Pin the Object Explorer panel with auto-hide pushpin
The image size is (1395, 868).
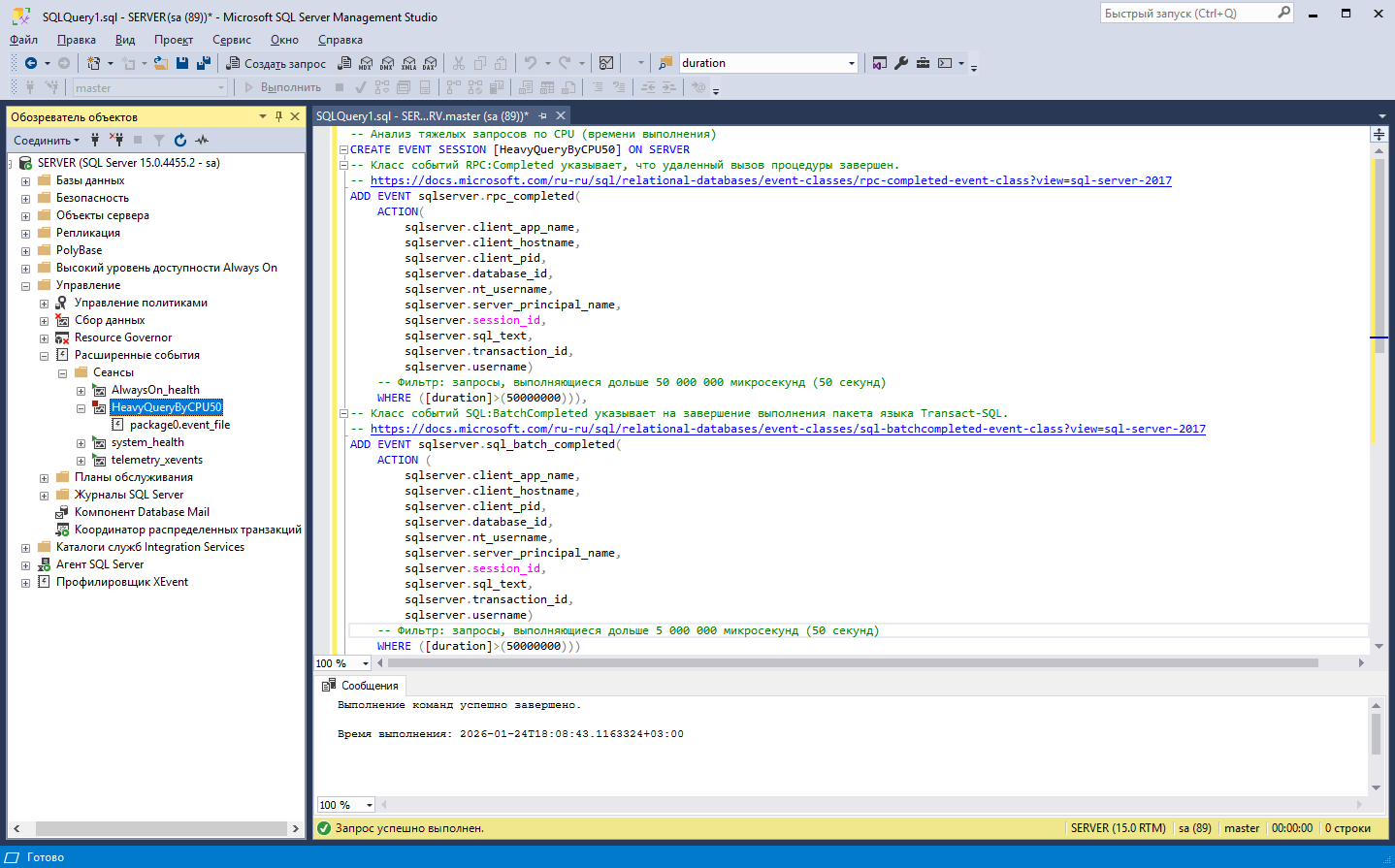tap(278, 116)
